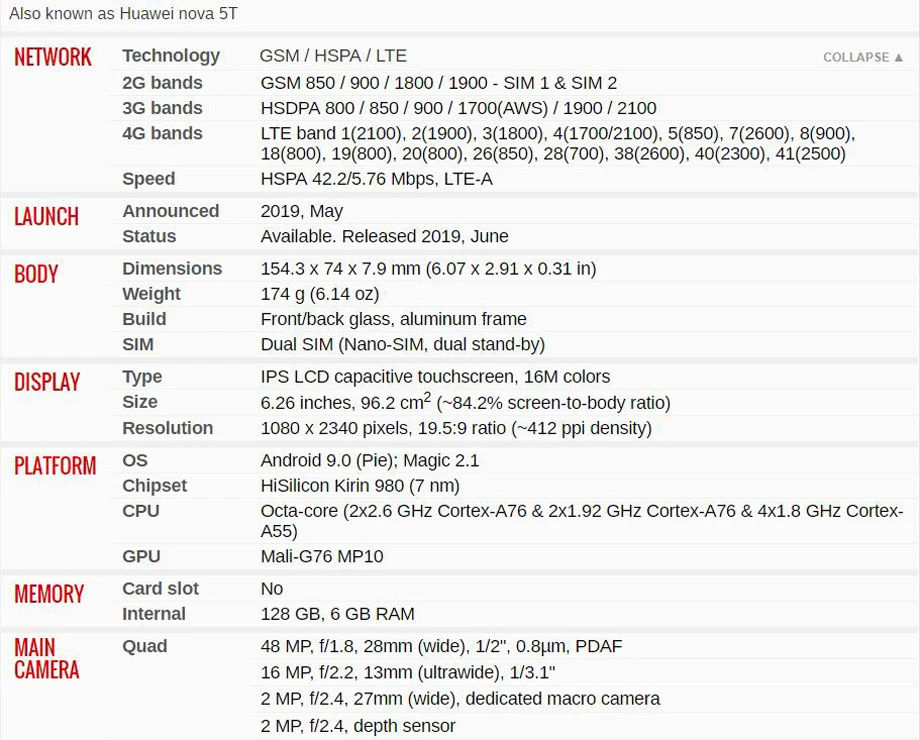Click the Weight label
Image resolution: width=920 pixels, height=740 pixels.
tap(151, 293)
